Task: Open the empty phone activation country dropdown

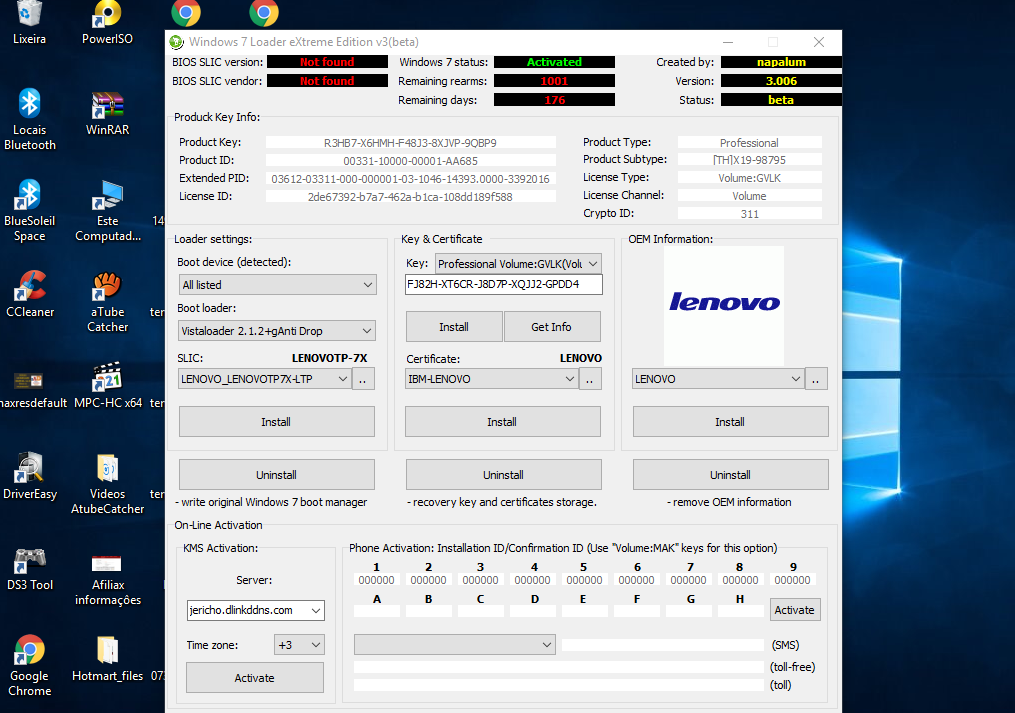Action: 454,644
